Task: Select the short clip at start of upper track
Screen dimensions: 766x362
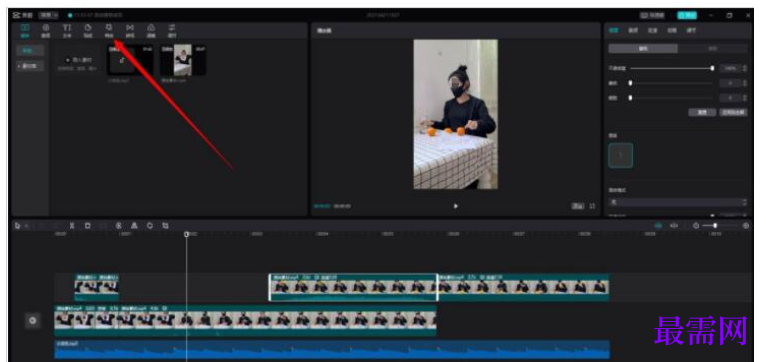Action: tap(97, 287)
